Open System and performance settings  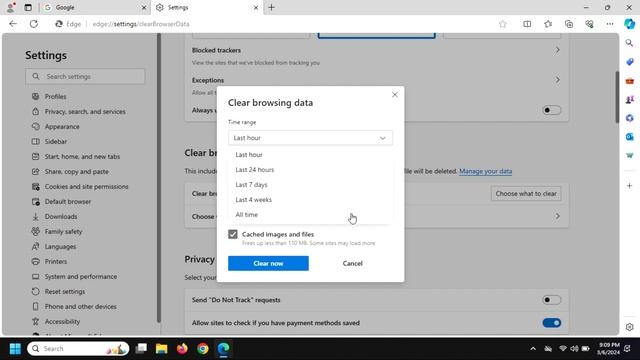80,277
